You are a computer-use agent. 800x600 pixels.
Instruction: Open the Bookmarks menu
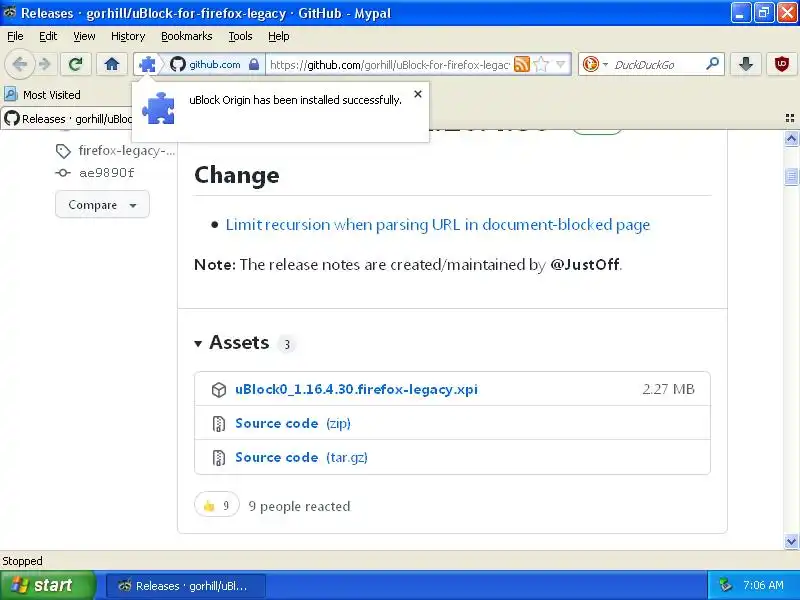[186, 36]
